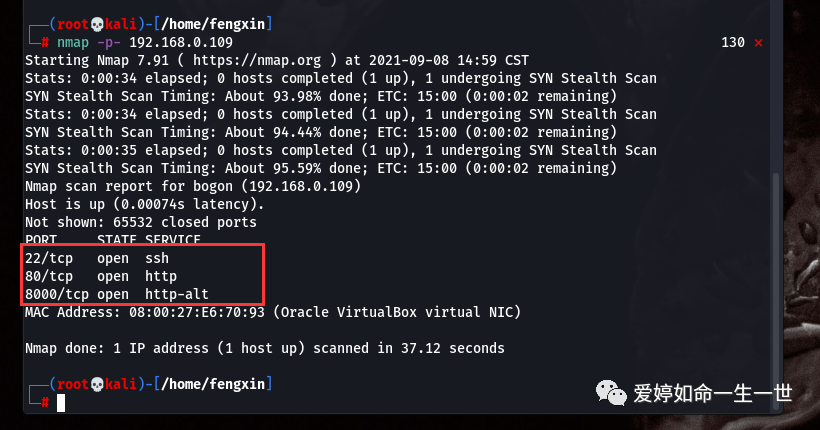Click the MAC address 08:00:27:E6:70:93
The height and width of the screenshot is (430, 820).
pos(197,312)
